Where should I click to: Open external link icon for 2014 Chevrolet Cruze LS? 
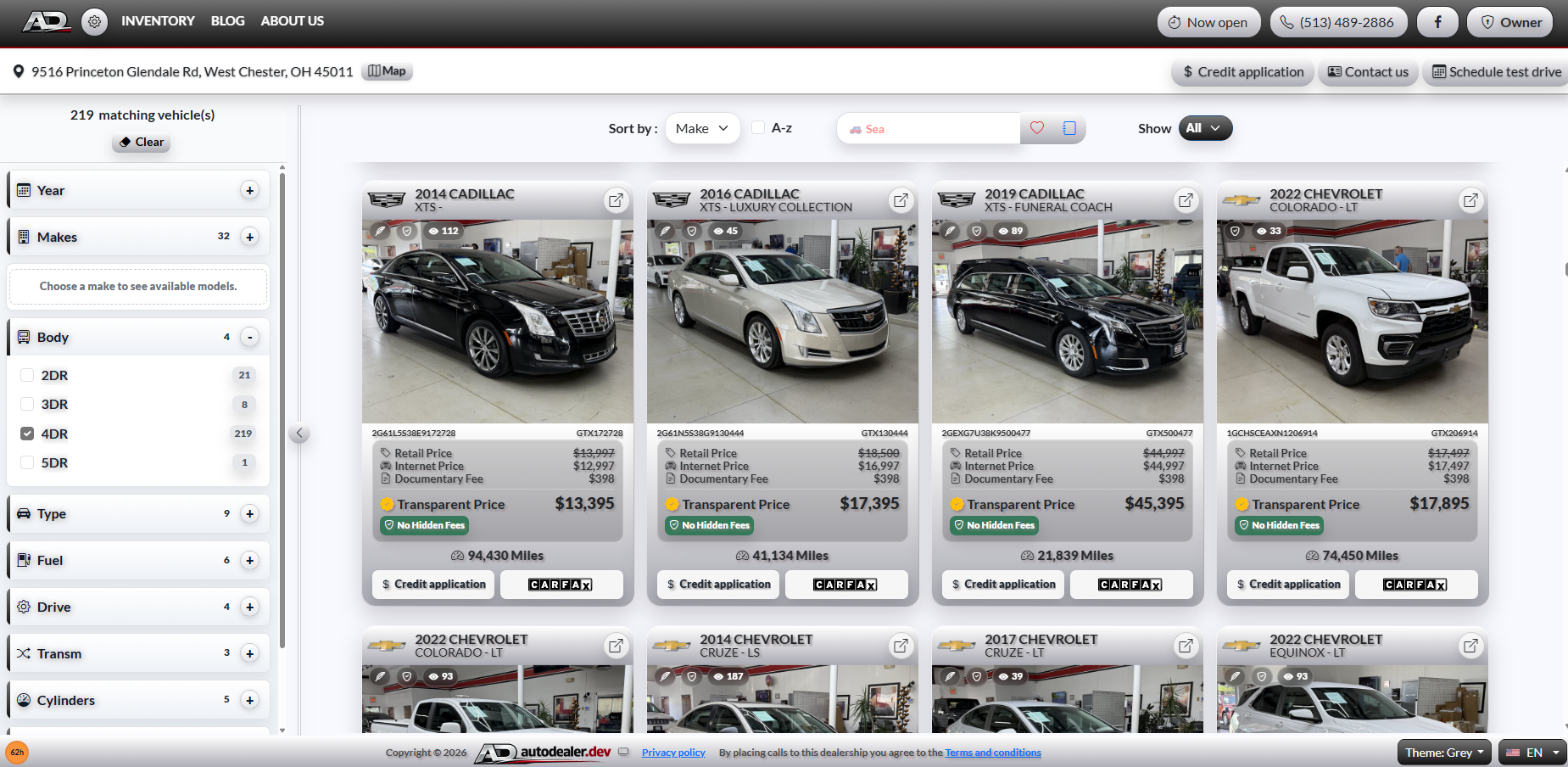901,646
